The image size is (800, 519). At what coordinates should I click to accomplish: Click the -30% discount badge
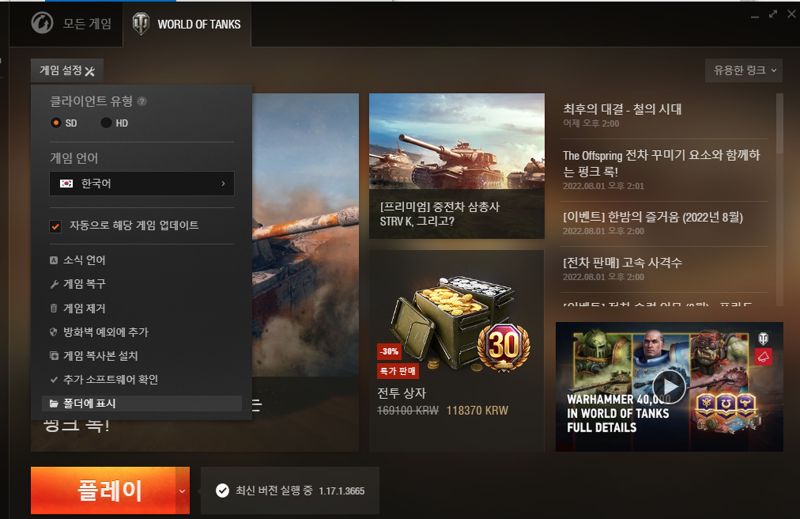[389, 352]
